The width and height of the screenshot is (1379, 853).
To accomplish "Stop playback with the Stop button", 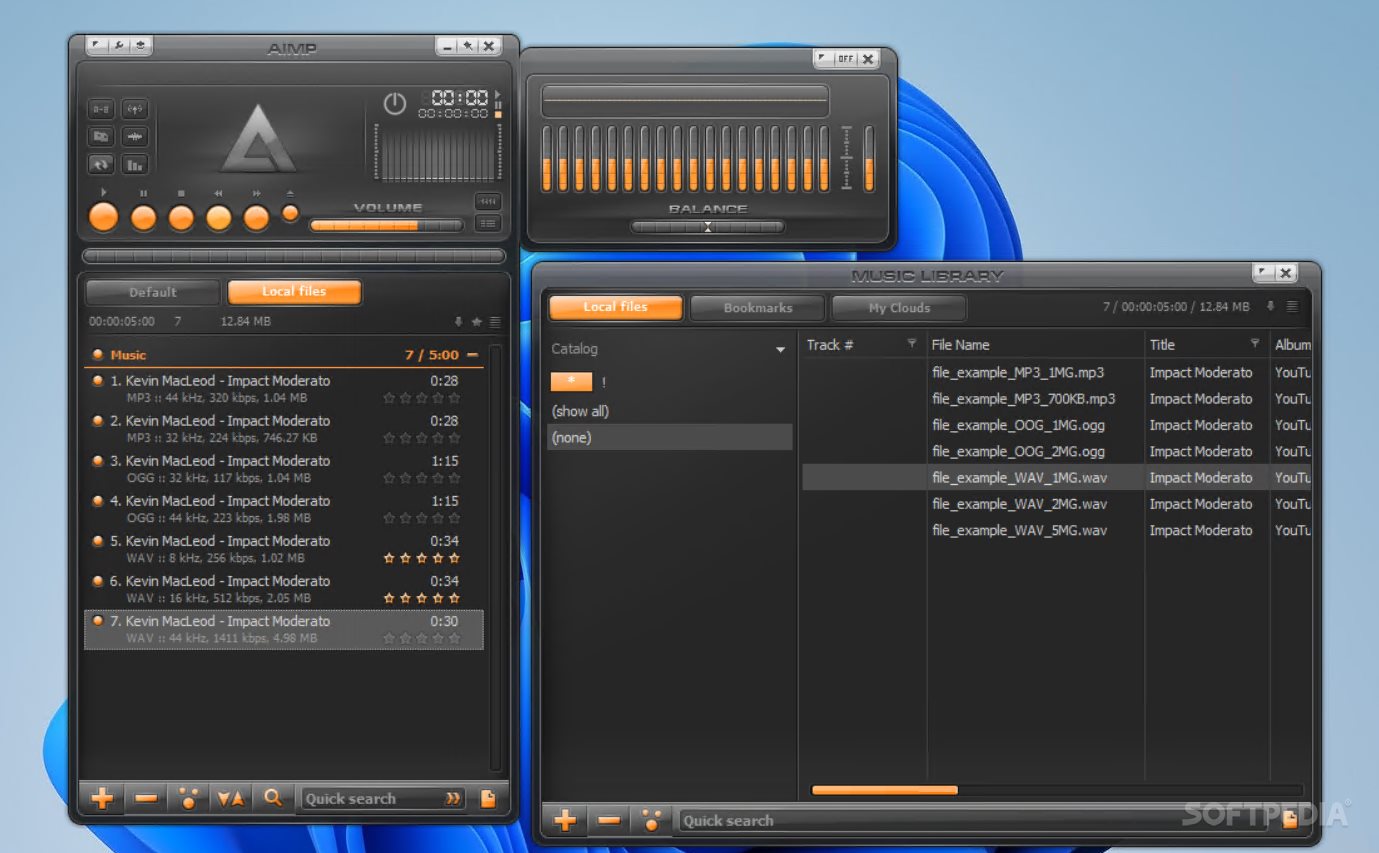I will (181, 217).
